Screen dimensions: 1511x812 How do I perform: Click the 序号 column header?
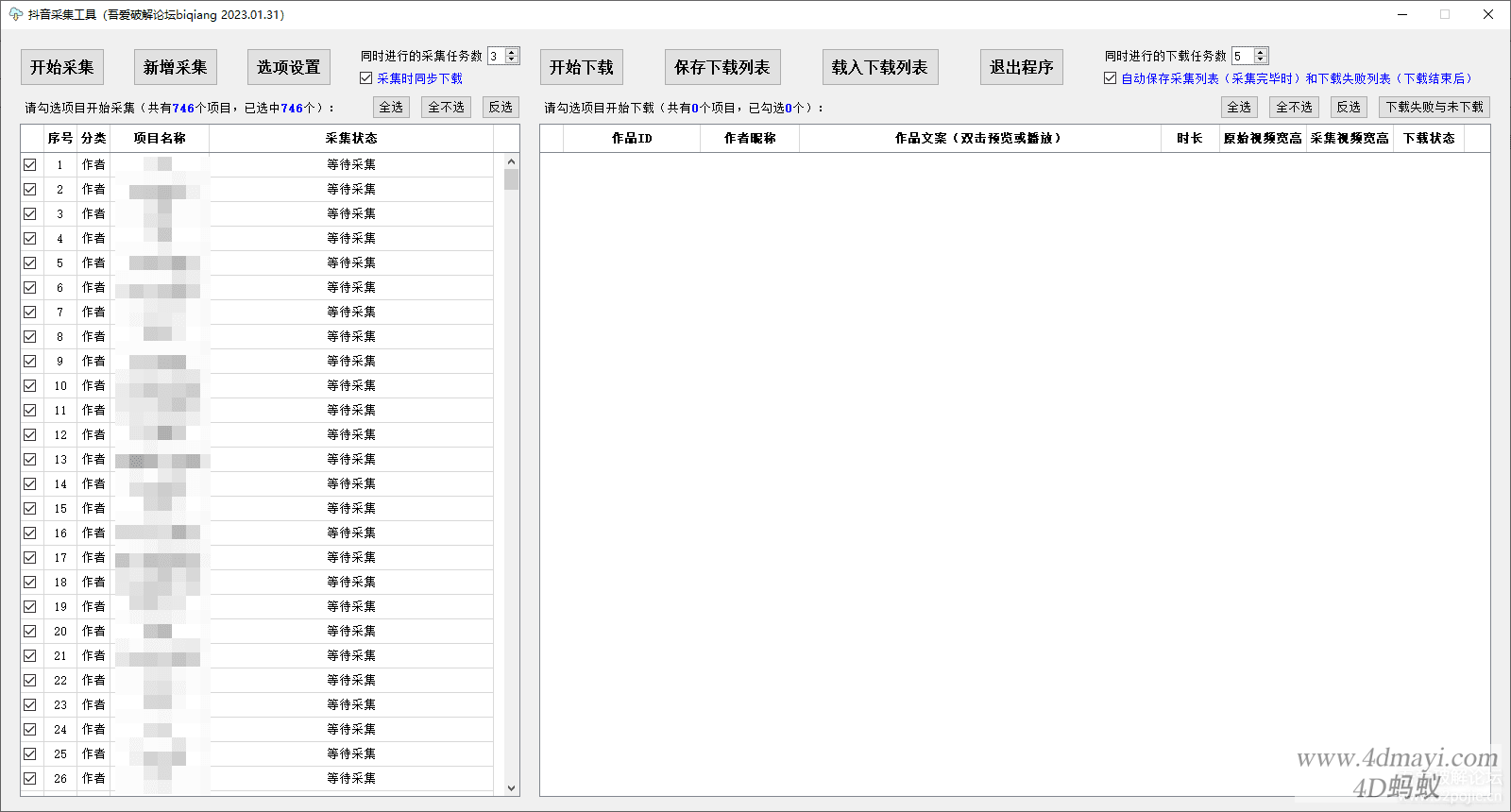[x=60, y=138]
